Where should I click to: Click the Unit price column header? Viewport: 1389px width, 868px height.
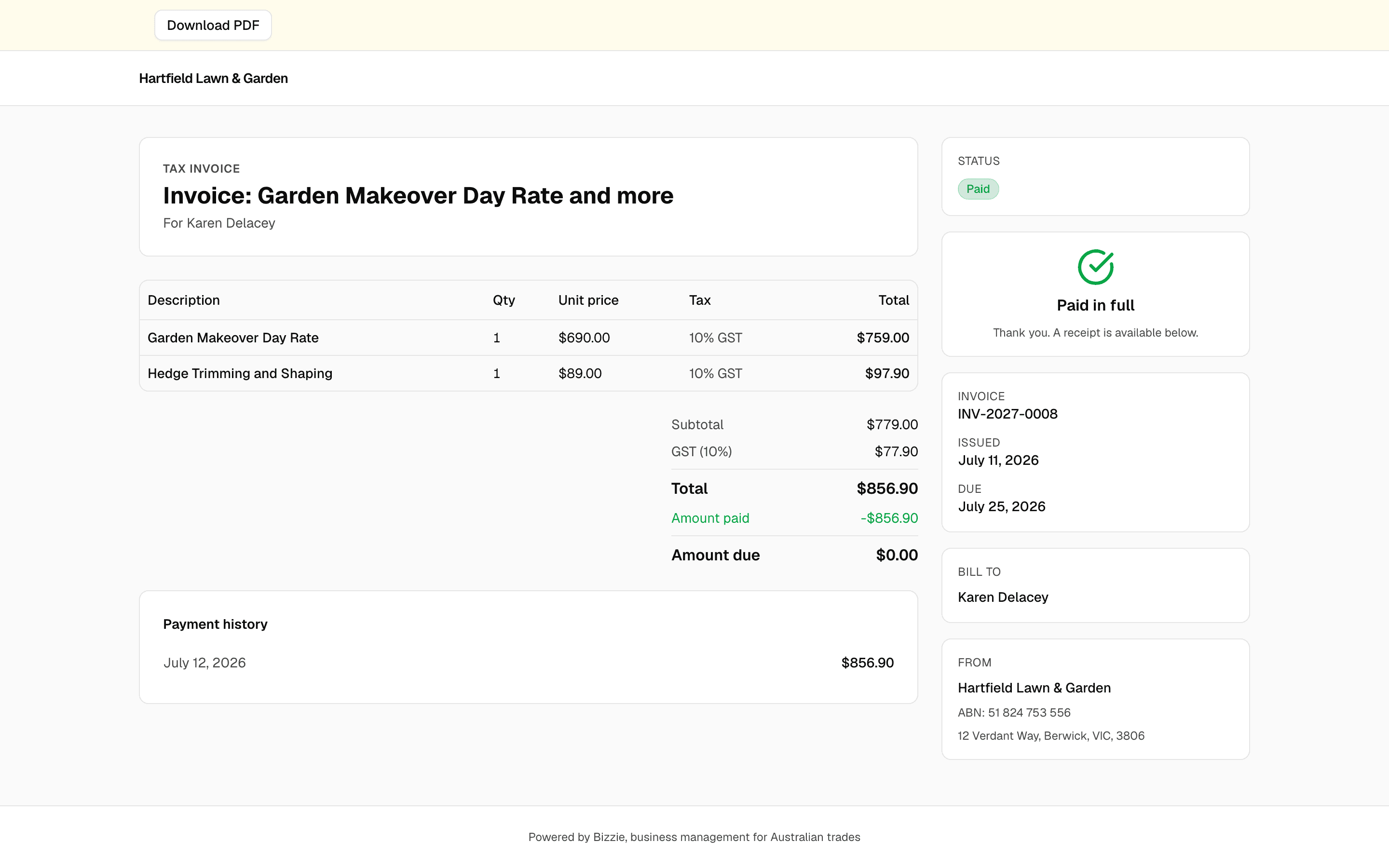(588, 300)
